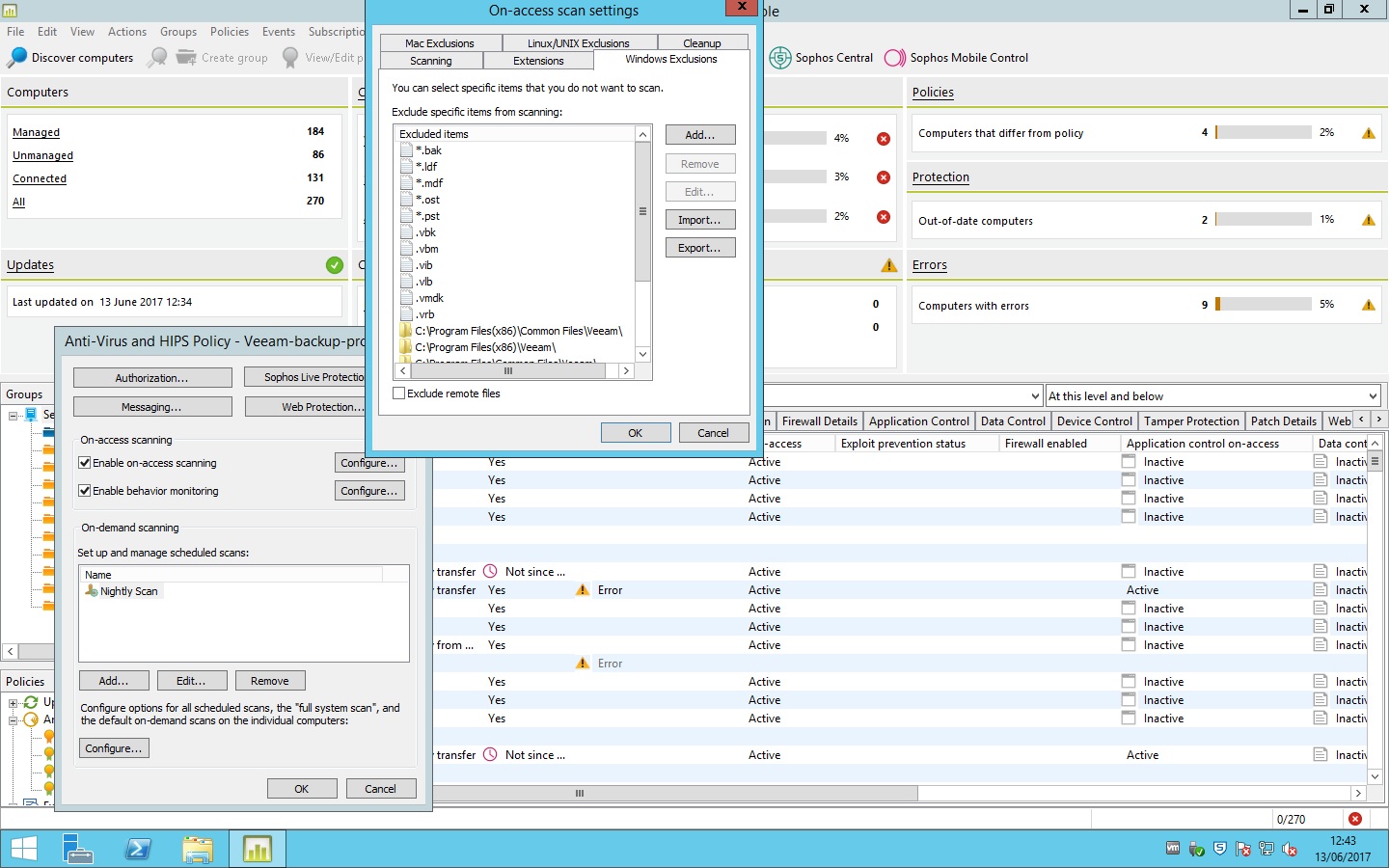Uncheck Enable behavior monitoring
The height and width of the screenshot is (868, 1389).
(x=85, y=491)
